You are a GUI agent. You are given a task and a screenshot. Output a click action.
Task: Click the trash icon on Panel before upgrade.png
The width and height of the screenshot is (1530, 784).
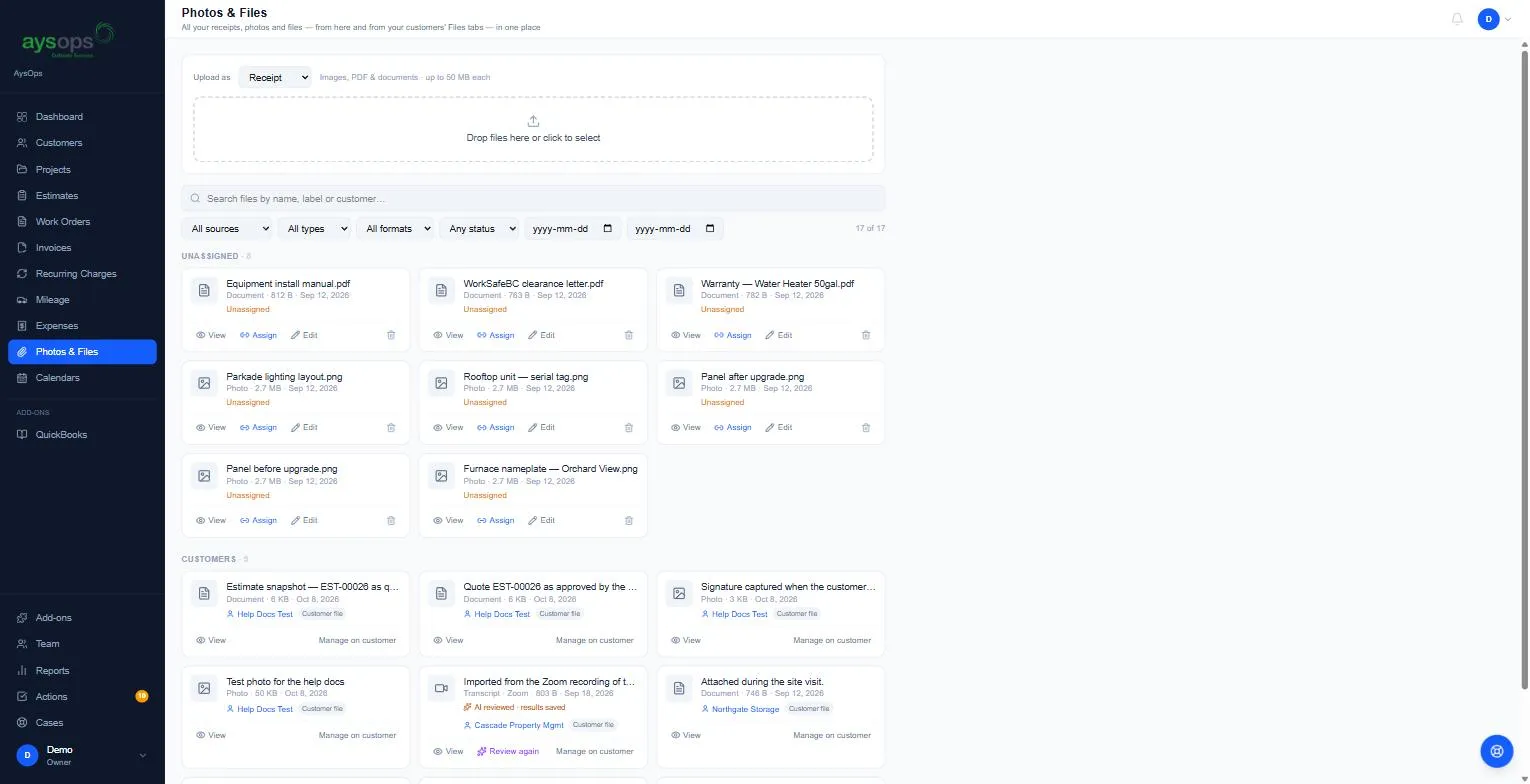391,521
